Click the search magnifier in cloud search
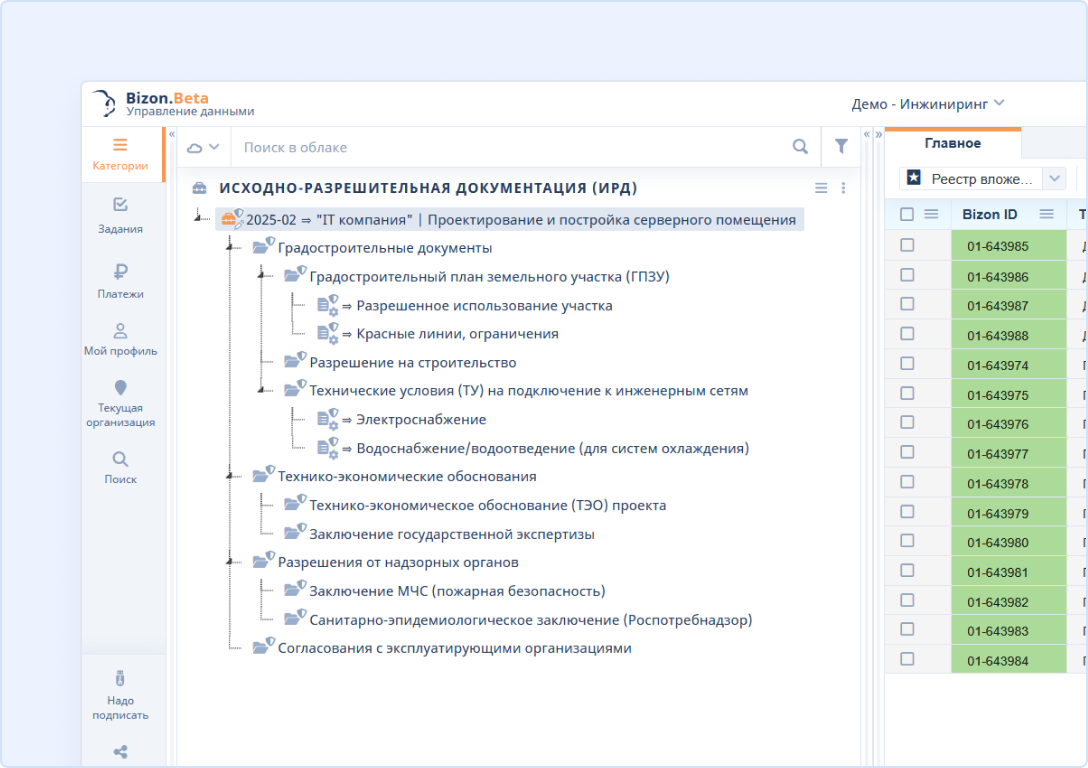The image size is (1088, 768). [x=800, y=147]
